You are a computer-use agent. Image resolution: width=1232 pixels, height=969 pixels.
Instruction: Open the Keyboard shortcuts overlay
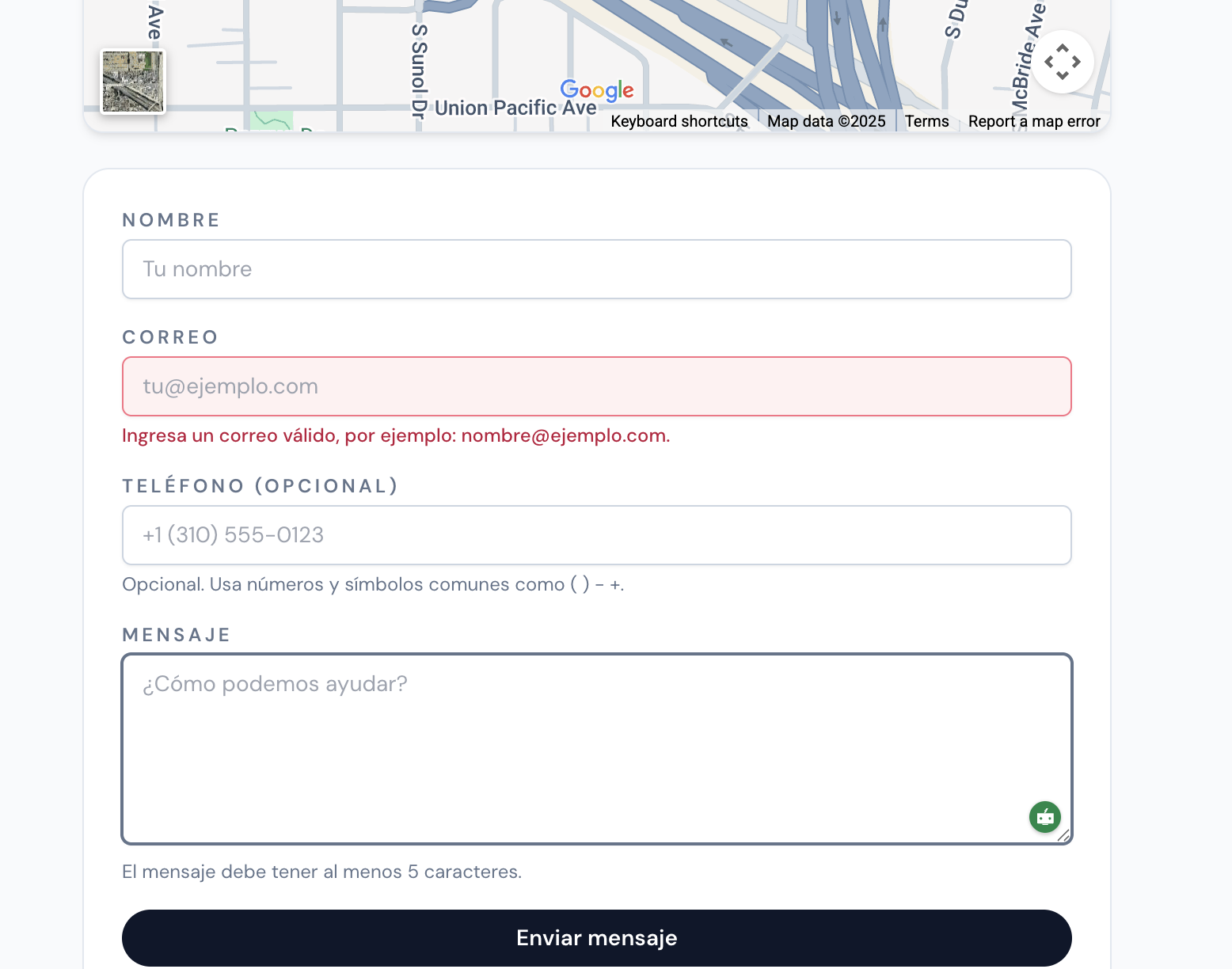(x=679, y=120)
